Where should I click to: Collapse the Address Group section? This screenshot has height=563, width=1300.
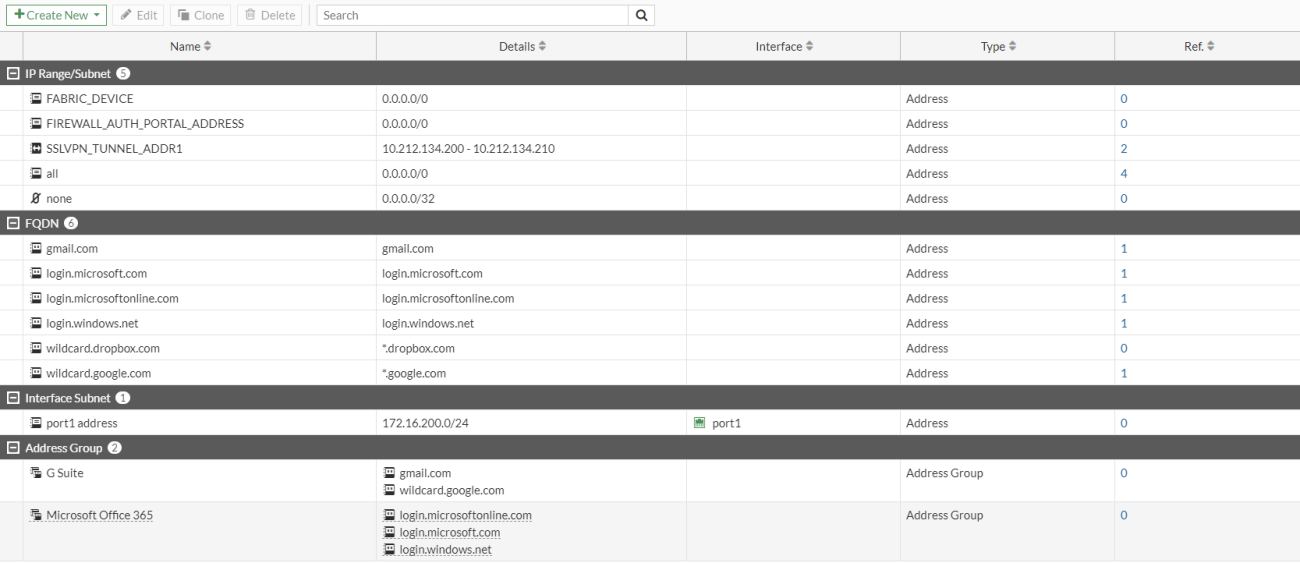pyautogui.click(x=12, y=448)
